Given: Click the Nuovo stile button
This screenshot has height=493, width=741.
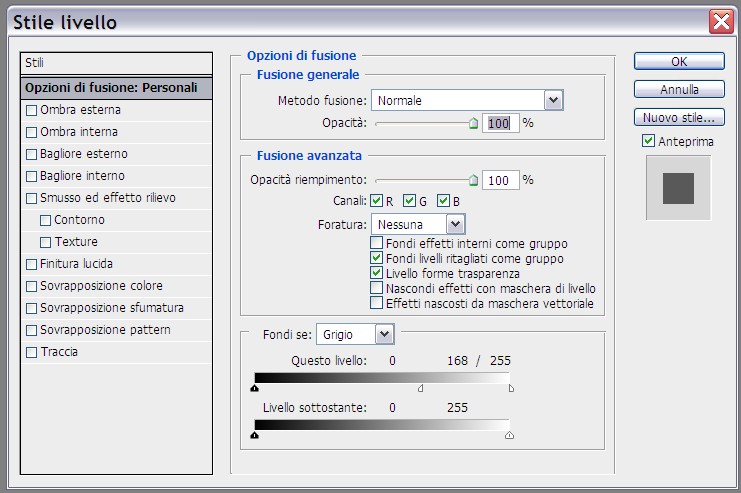Looking at the screenshot, I should point(679,117).
